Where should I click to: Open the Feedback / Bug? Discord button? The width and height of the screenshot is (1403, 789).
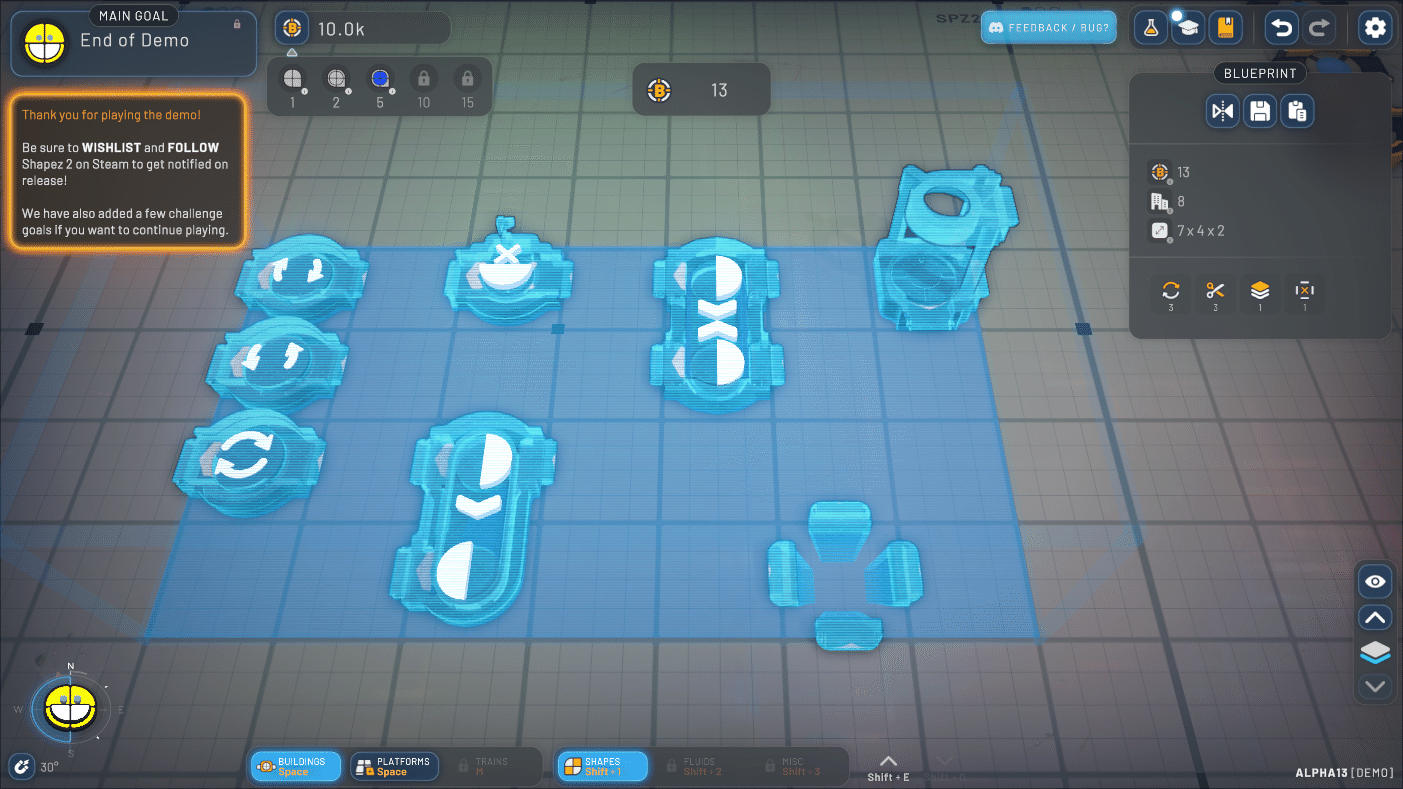[1048, 28]
